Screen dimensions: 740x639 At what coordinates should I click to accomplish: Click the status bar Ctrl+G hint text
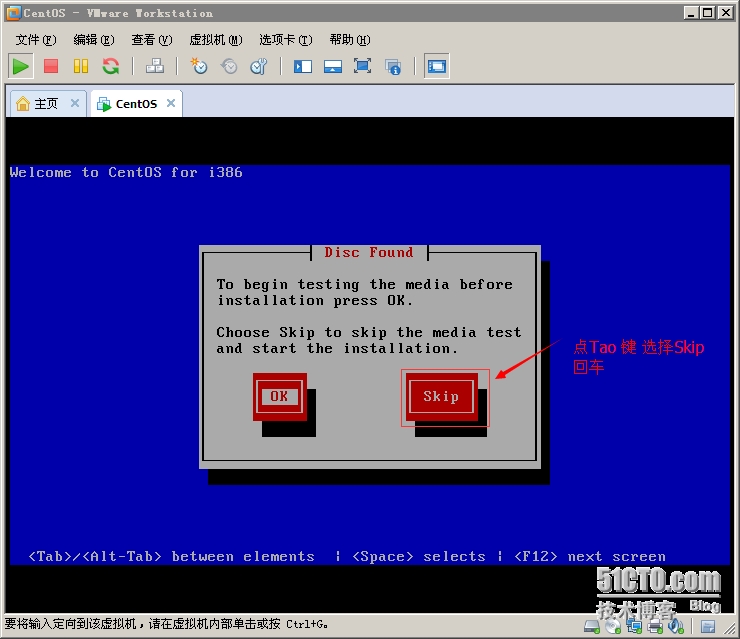point(166,624)
